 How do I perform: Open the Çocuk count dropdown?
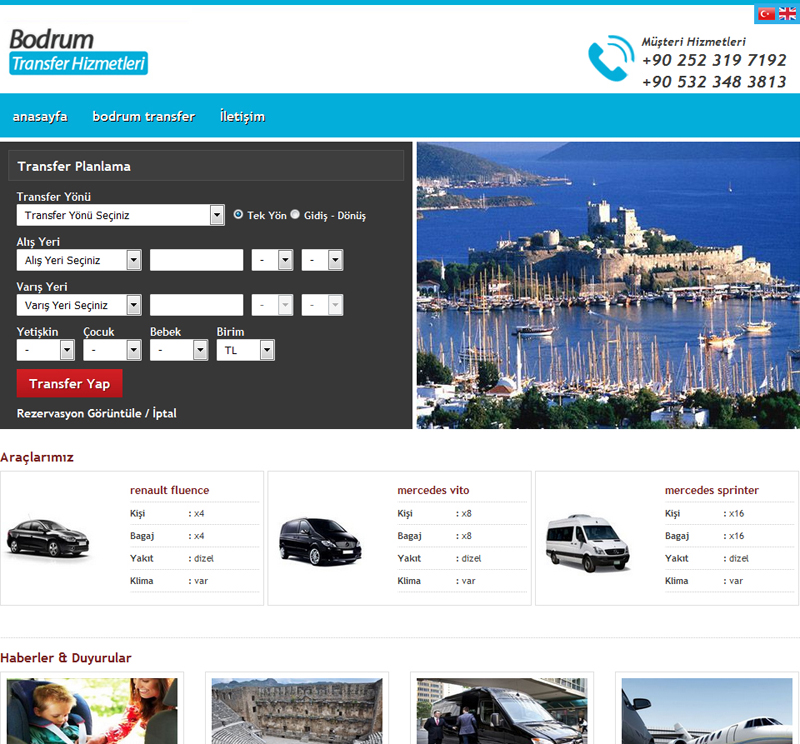(112, 350)
